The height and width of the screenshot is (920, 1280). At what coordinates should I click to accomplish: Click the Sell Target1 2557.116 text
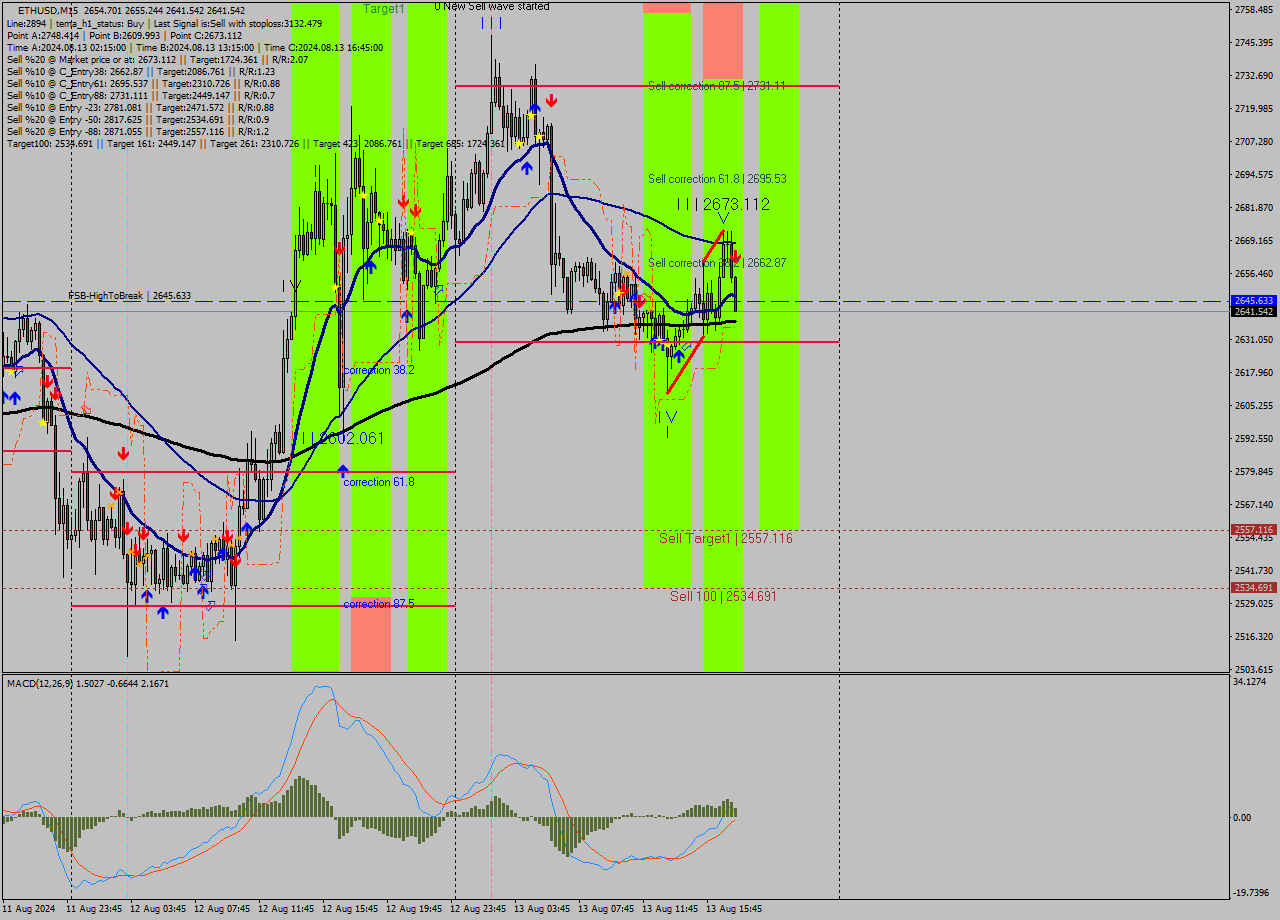point(723,538)
